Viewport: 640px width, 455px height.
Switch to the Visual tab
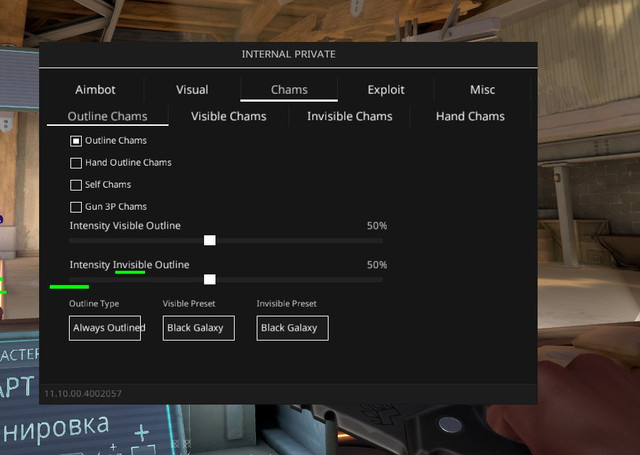coord(192,90)
